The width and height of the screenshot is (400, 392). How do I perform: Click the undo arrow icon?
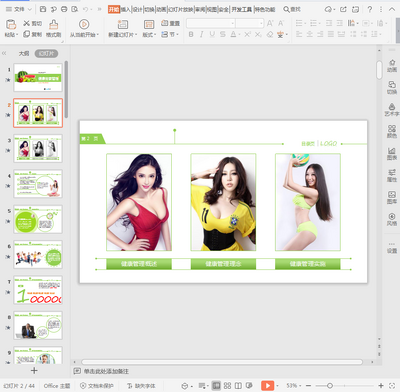coord(86,9)
